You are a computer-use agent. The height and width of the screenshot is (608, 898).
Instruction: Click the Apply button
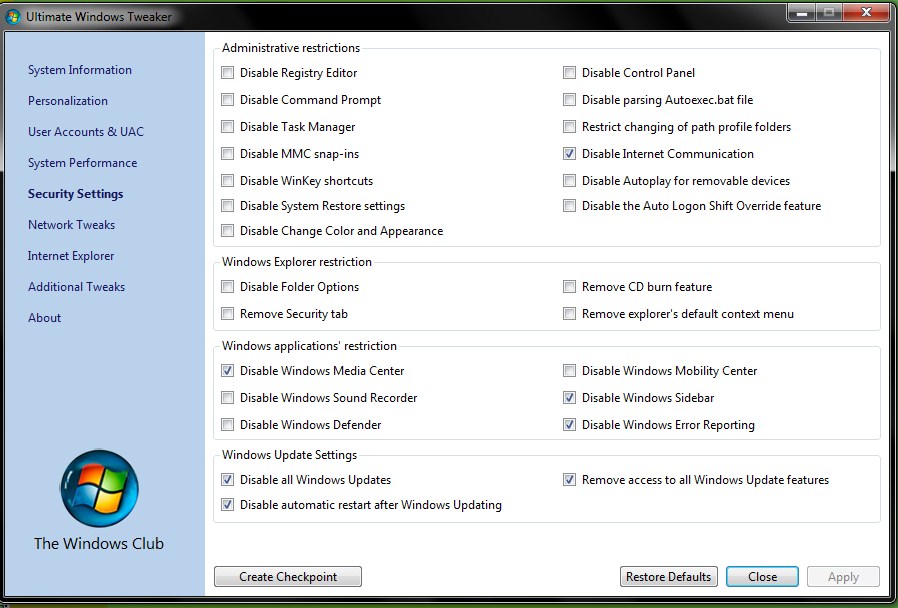pos(843,577)
